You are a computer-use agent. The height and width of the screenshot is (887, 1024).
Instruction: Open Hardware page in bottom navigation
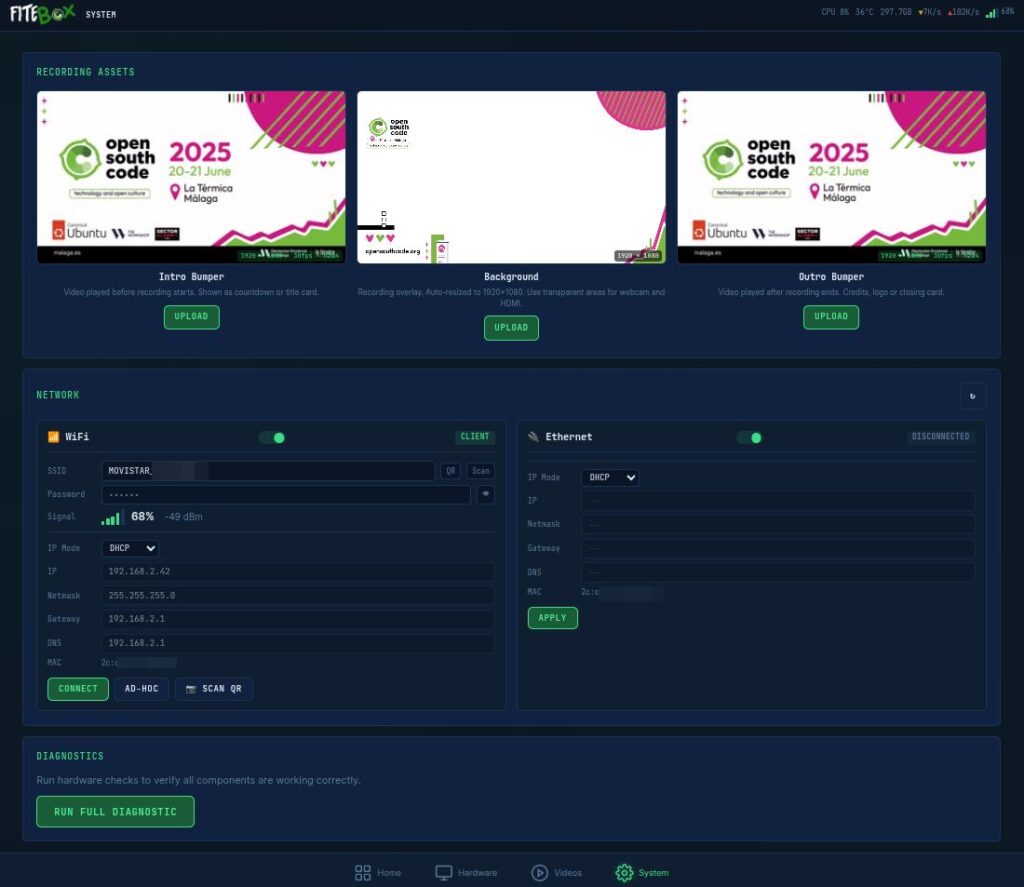point(466,873)
